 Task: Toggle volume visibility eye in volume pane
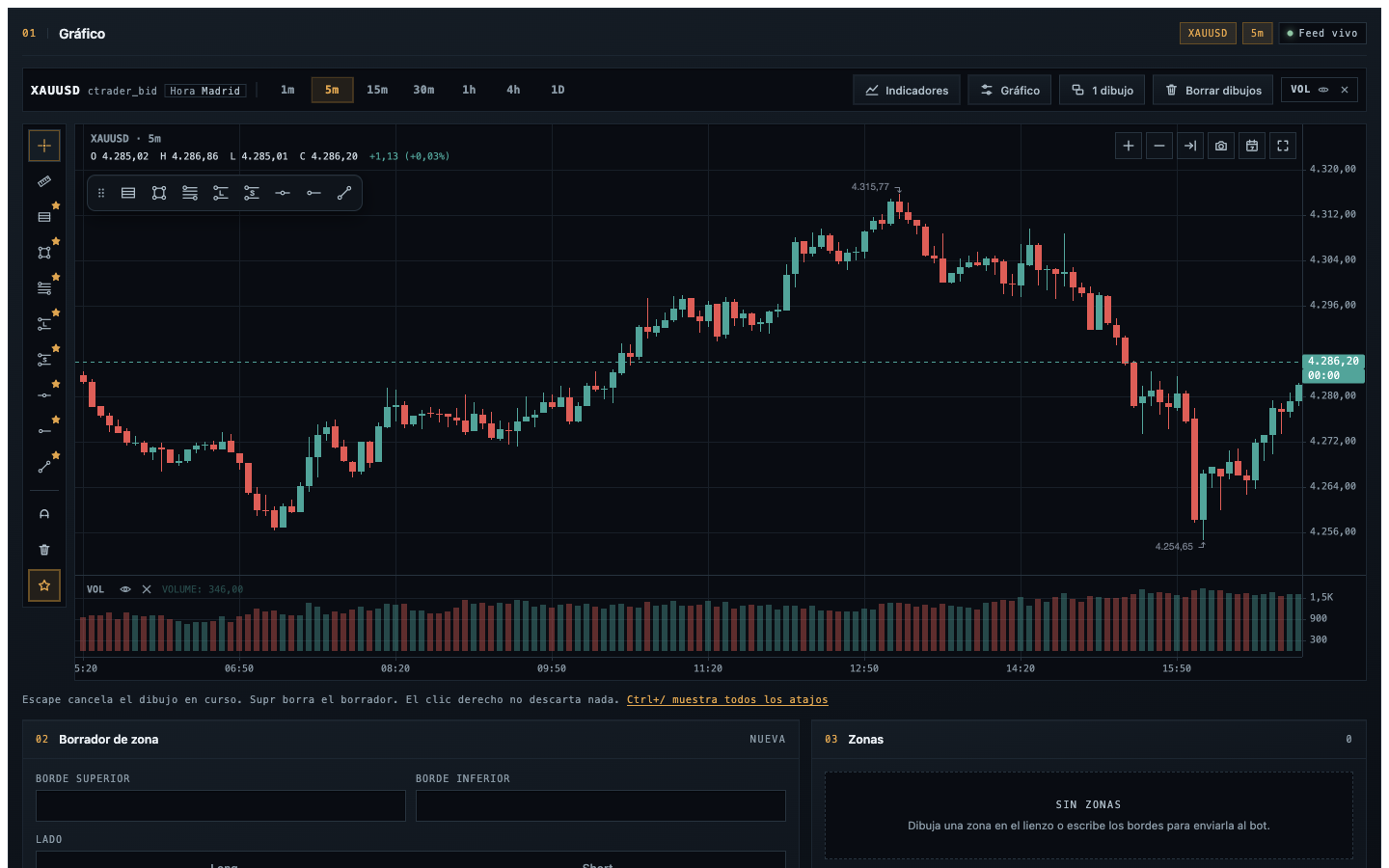click(x=125, y=589)
